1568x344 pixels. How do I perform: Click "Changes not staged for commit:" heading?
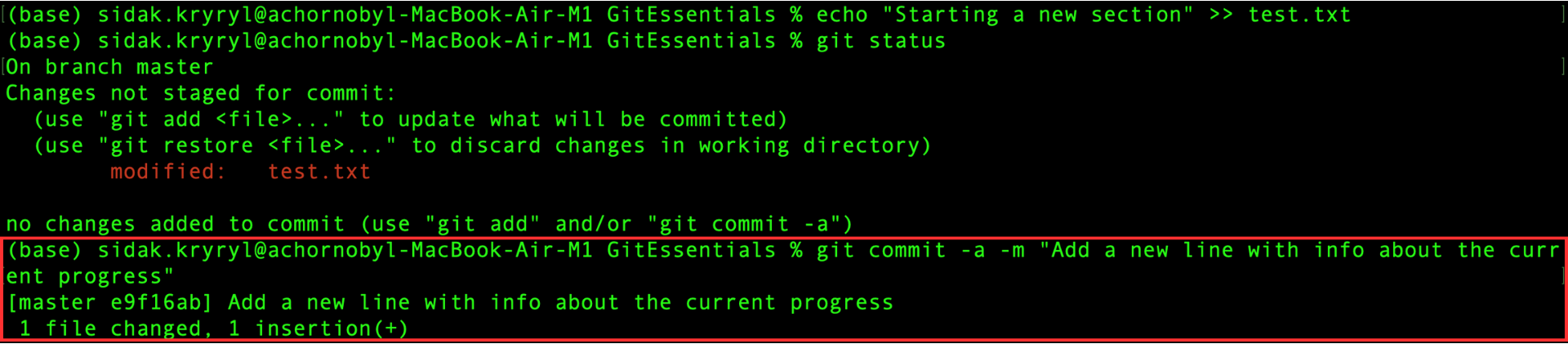click(x=201, y=93)
